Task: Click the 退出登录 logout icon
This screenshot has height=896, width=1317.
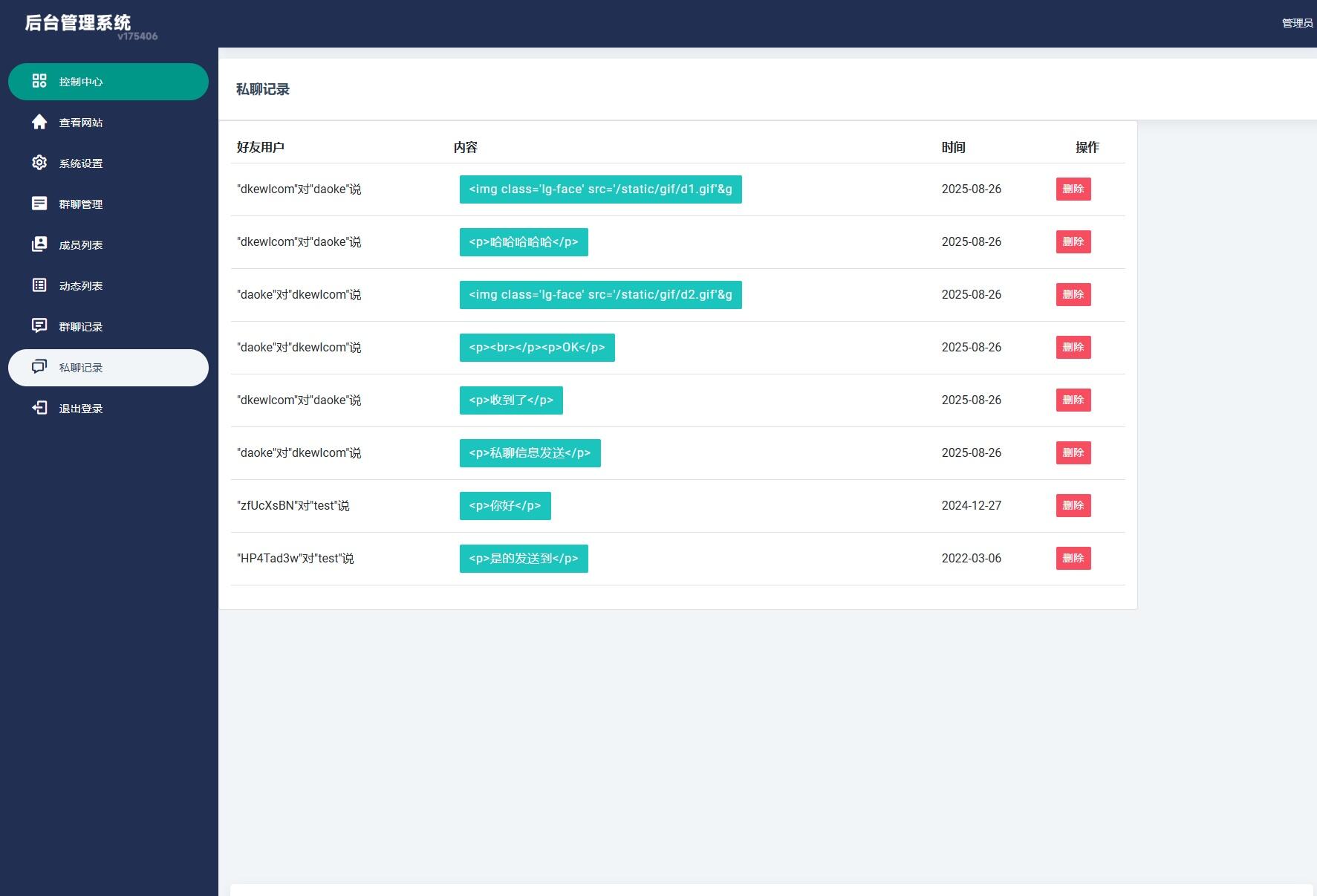Action: [x=39, y=408]
